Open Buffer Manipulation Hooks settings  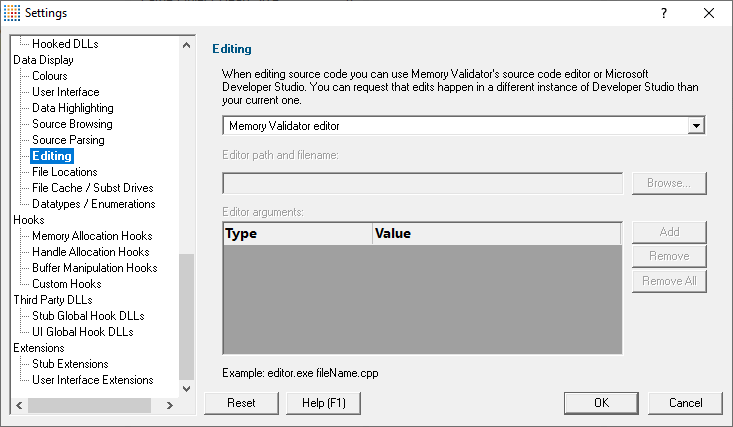94,268
